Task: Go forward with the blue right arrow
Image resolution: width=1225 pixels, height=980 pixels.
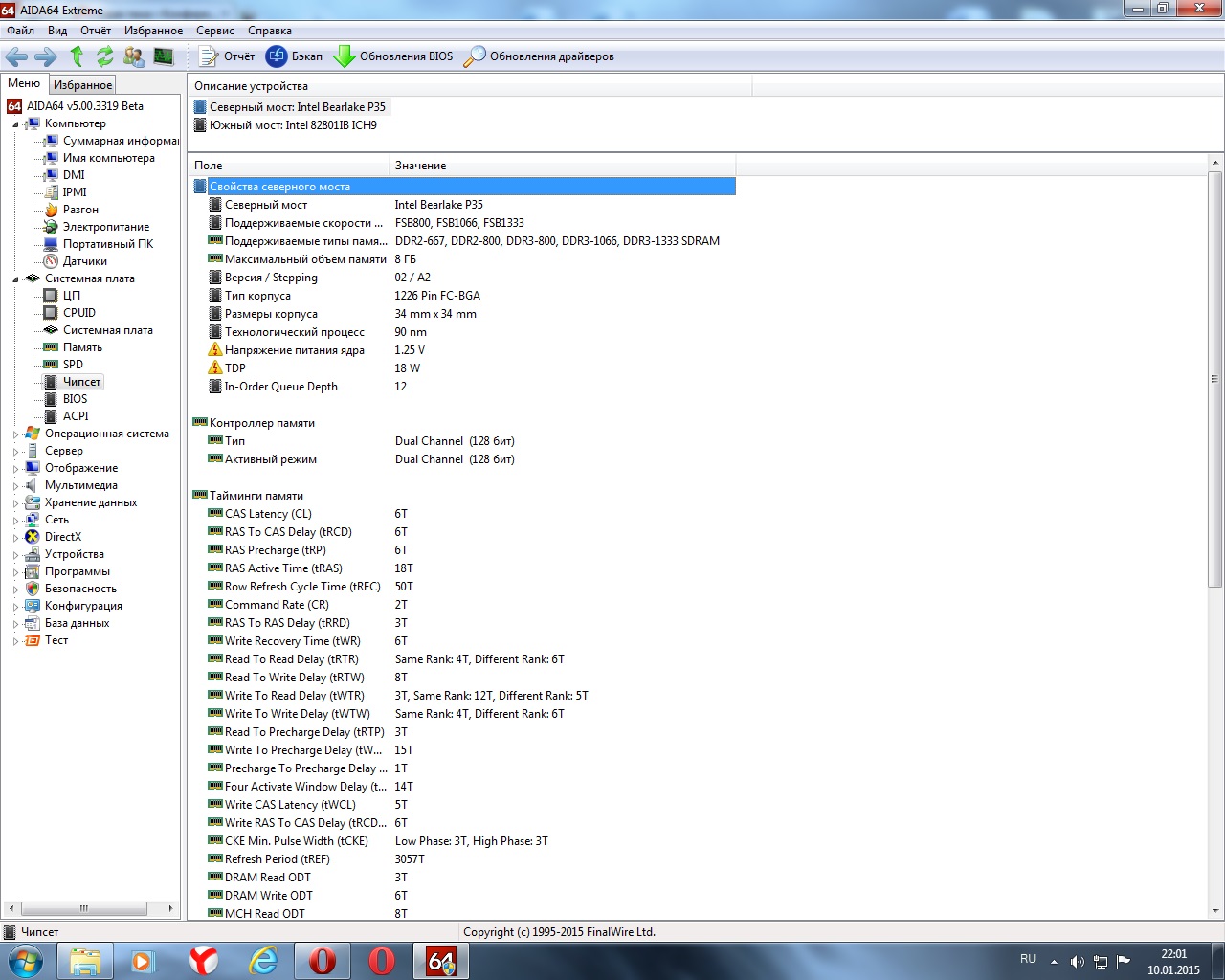Action: 46,56
